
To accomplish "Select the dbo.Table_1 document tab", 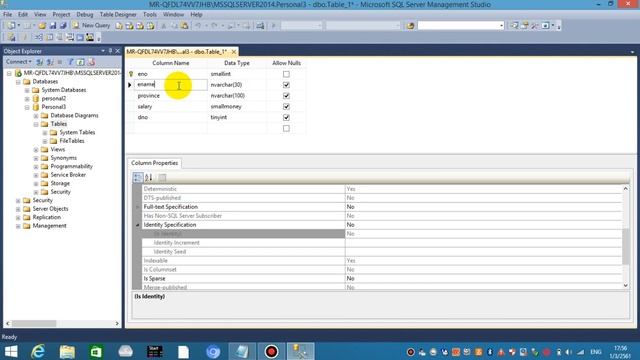I will 176,52.
